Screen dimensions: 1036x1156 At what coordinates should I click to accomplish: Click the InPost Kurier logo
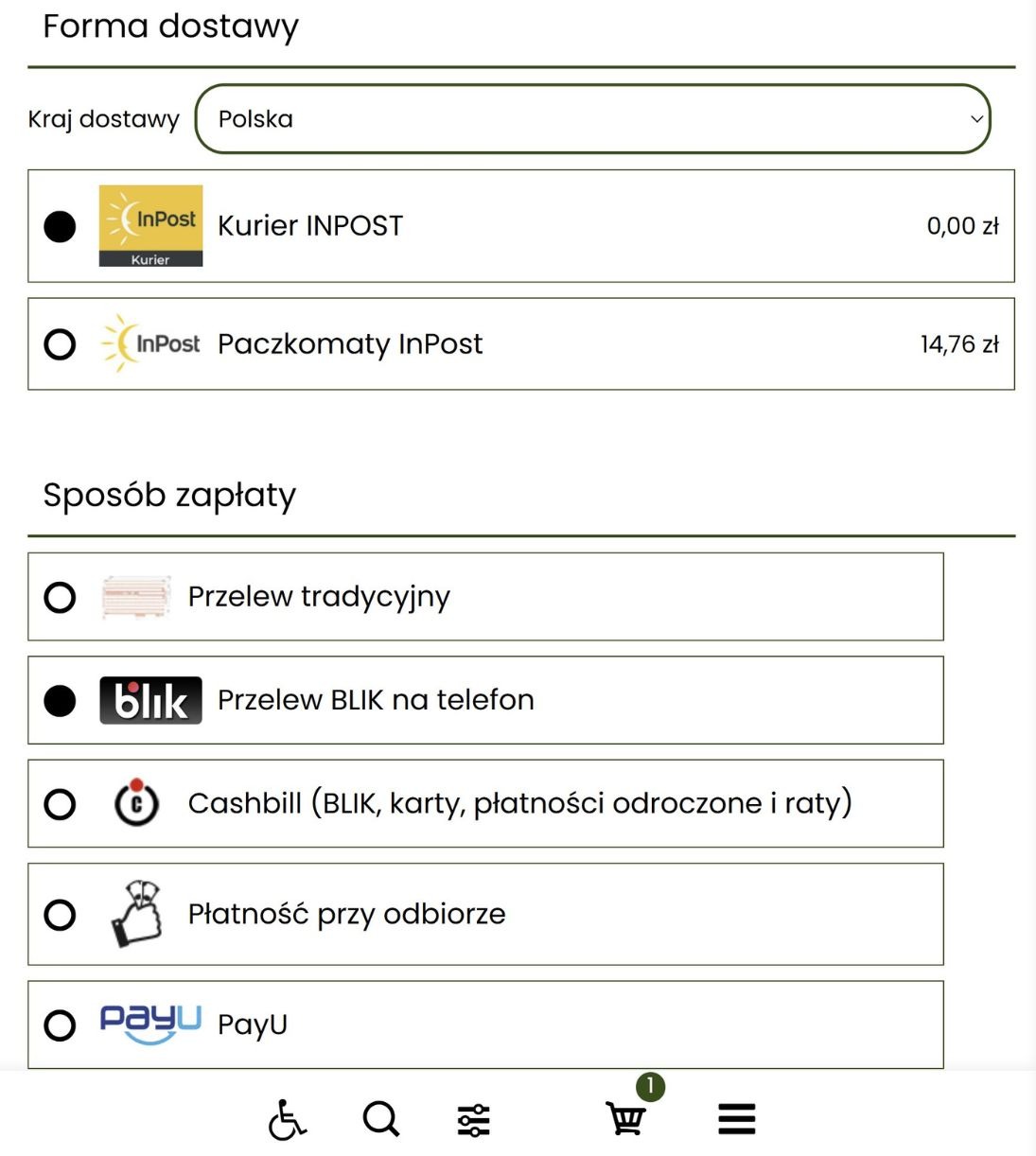pos(150,226)
